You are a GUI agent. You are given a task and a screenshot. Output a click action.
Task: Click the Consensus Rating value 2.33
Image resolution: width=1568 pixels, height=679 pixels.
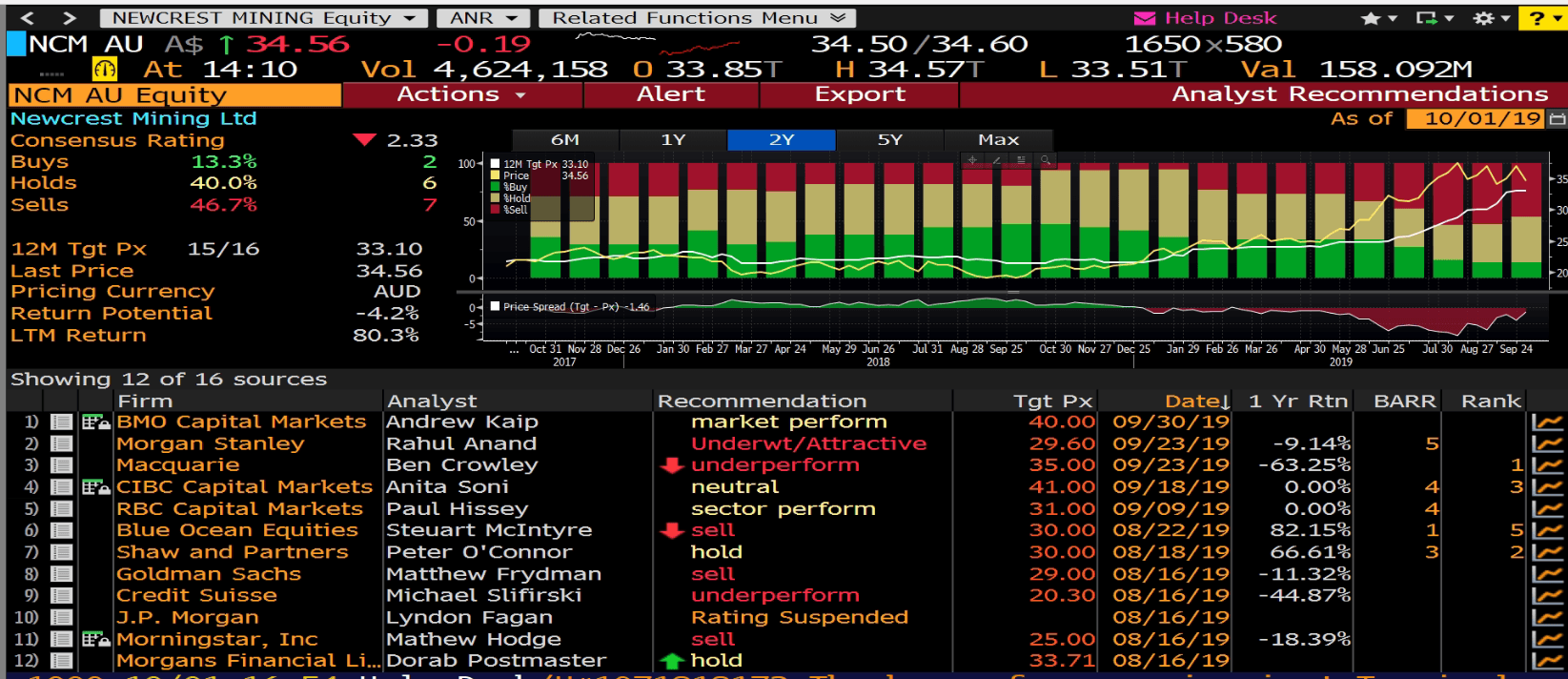[x=412, y=140]
